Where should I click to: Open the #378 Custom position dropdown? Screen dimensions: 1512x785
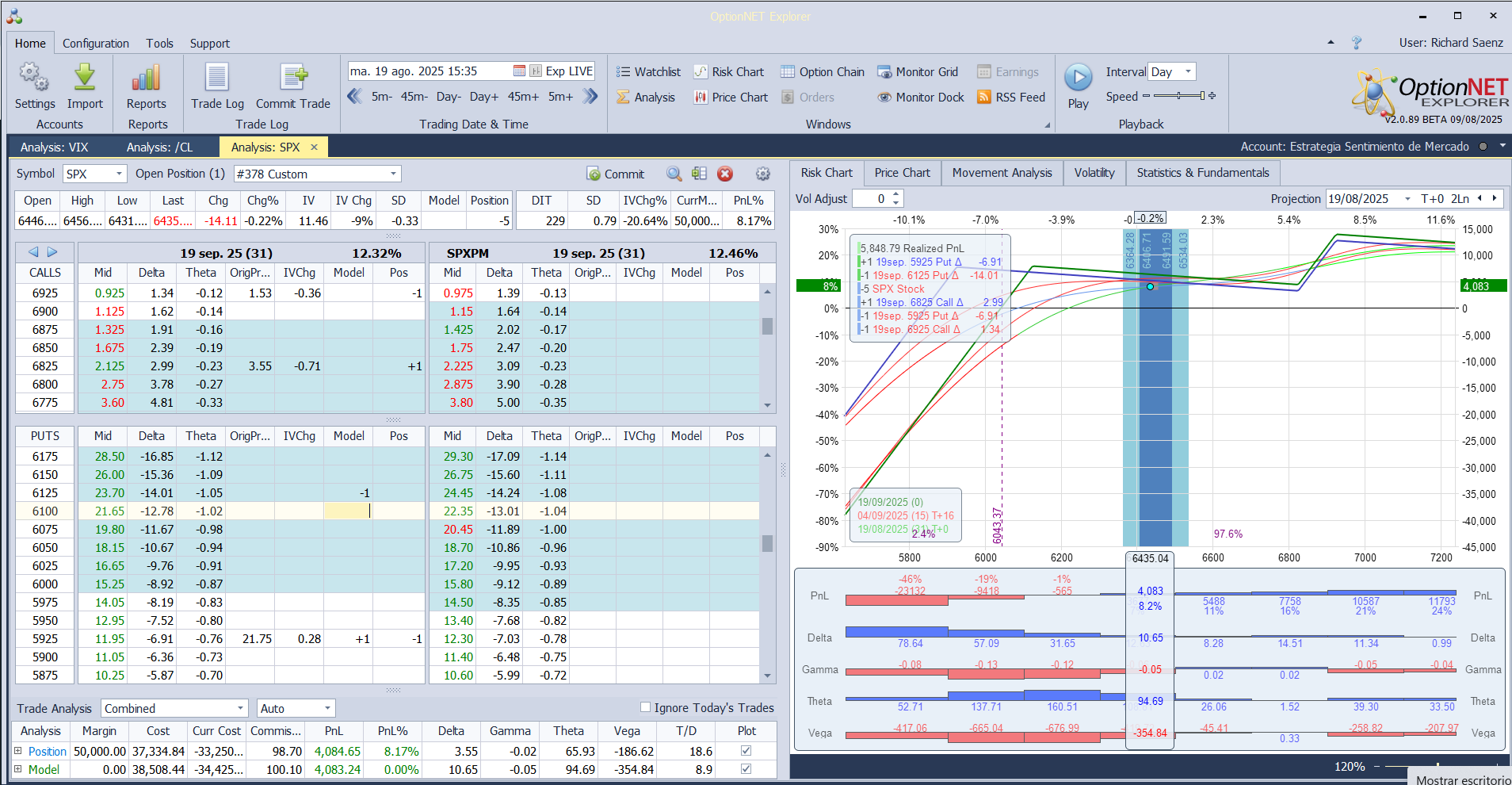click(393, 174)
